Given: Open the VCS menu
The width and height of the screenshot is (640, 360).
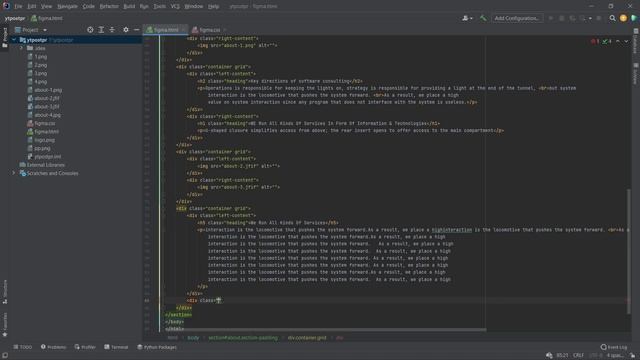Looking at the screenshot, I should pos(175,6).
